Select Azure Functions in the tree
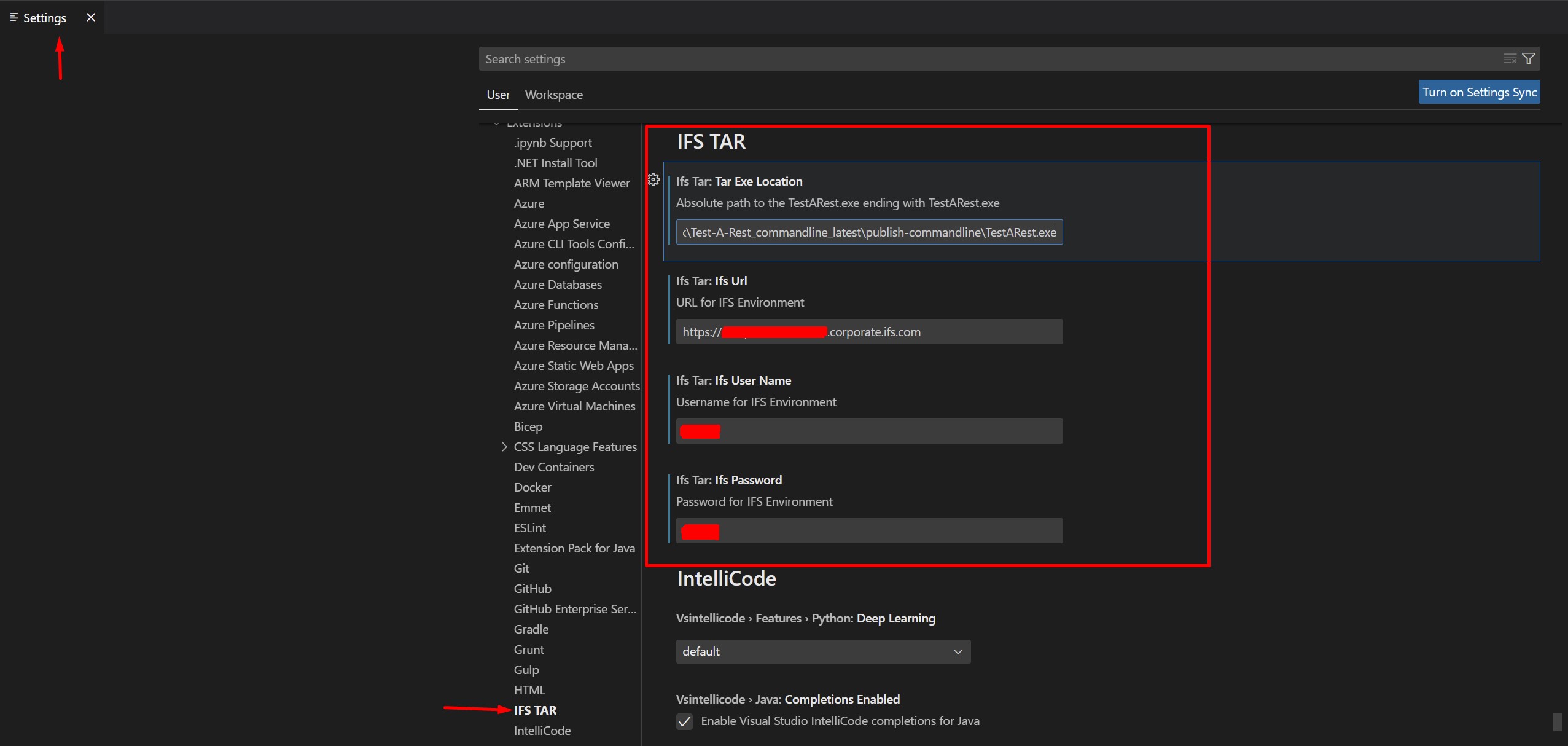 pyautogui.click(x=556, y=305)
